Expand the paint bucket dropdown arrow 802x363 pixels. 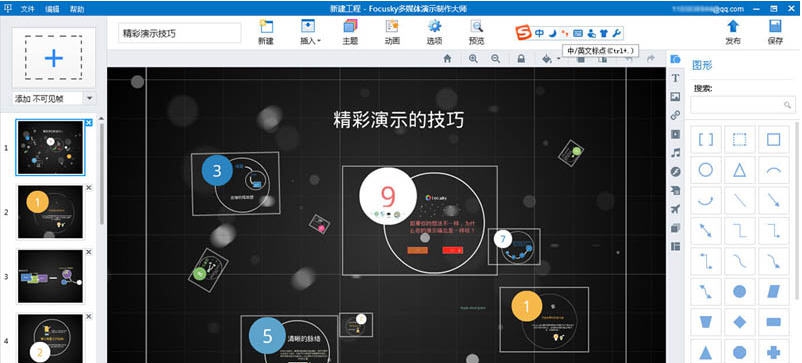(x=559, y=59)
